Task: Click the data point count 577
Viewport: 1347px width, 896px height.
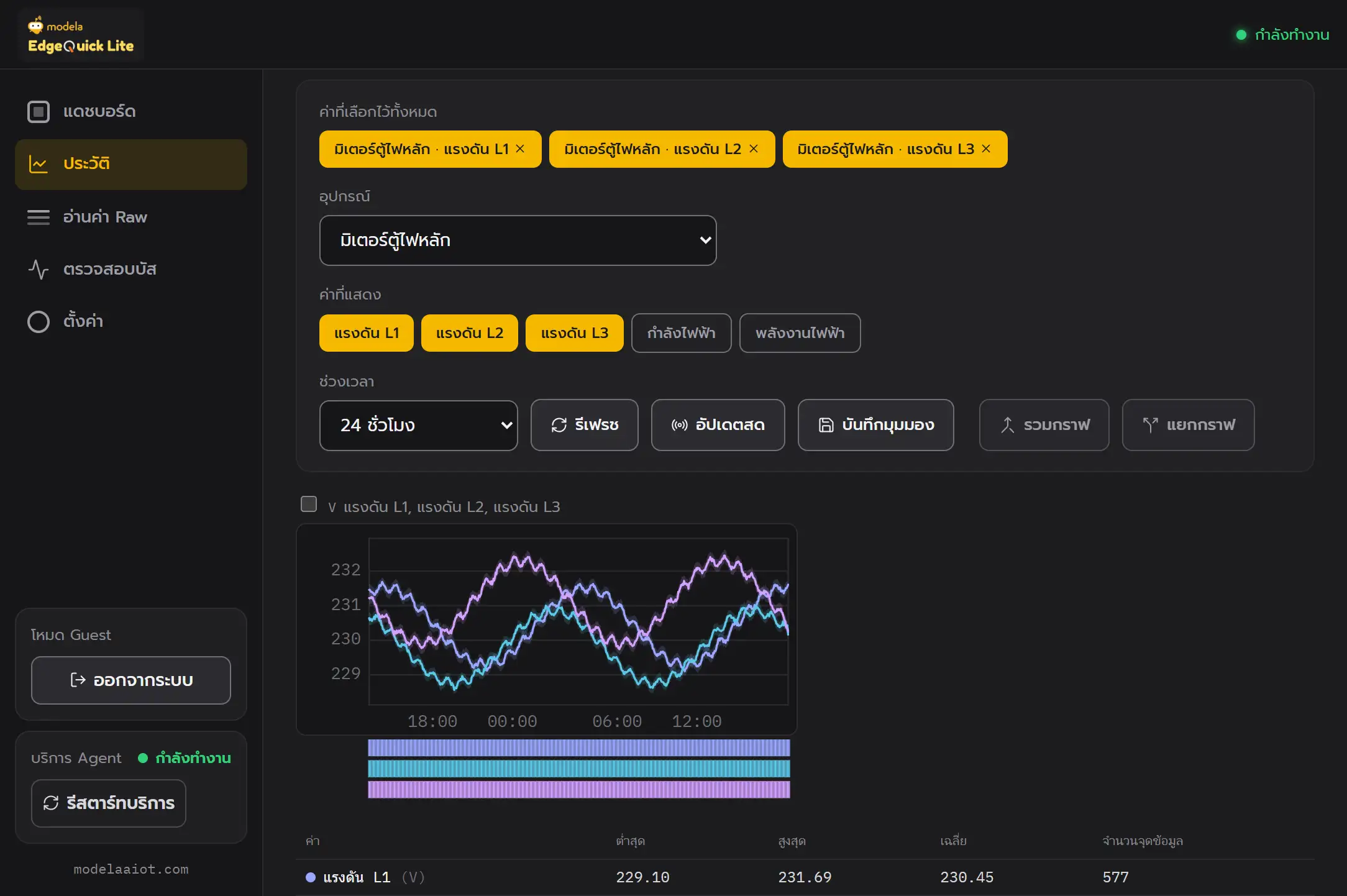Action: 1115,877
